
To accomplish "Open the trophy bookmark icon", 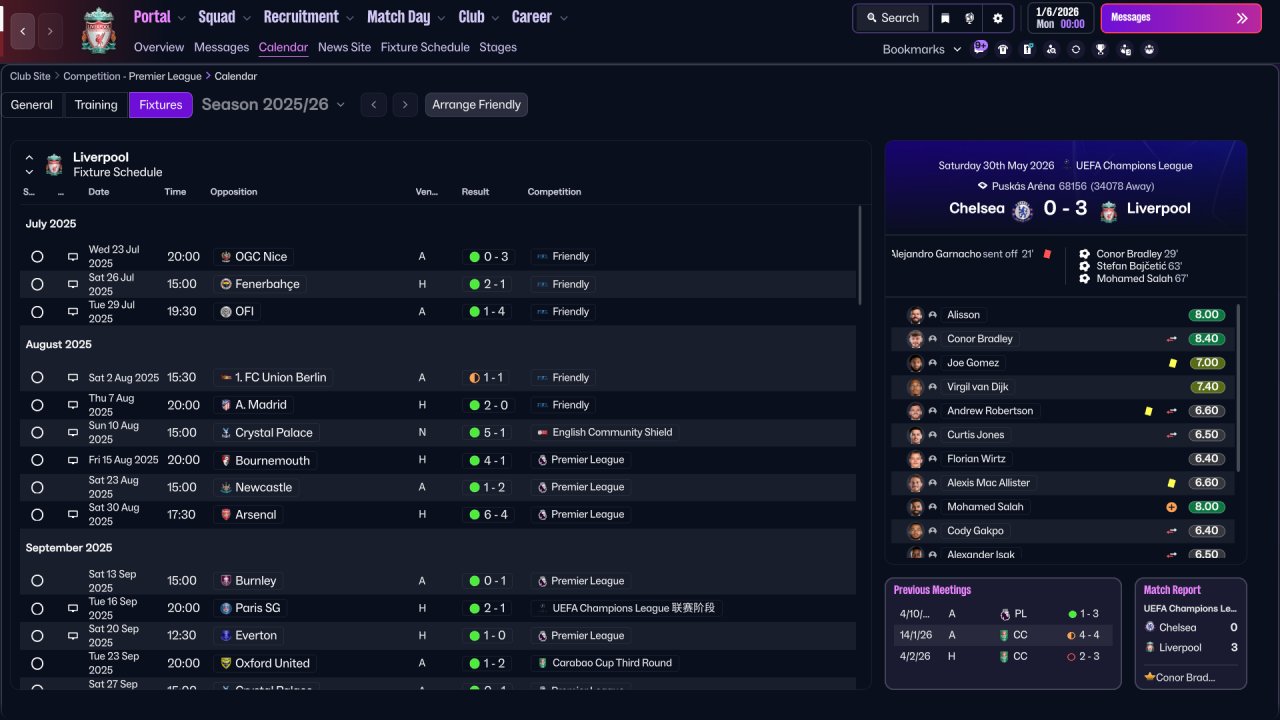I will pyautogui.click(x=1100, y=49).
